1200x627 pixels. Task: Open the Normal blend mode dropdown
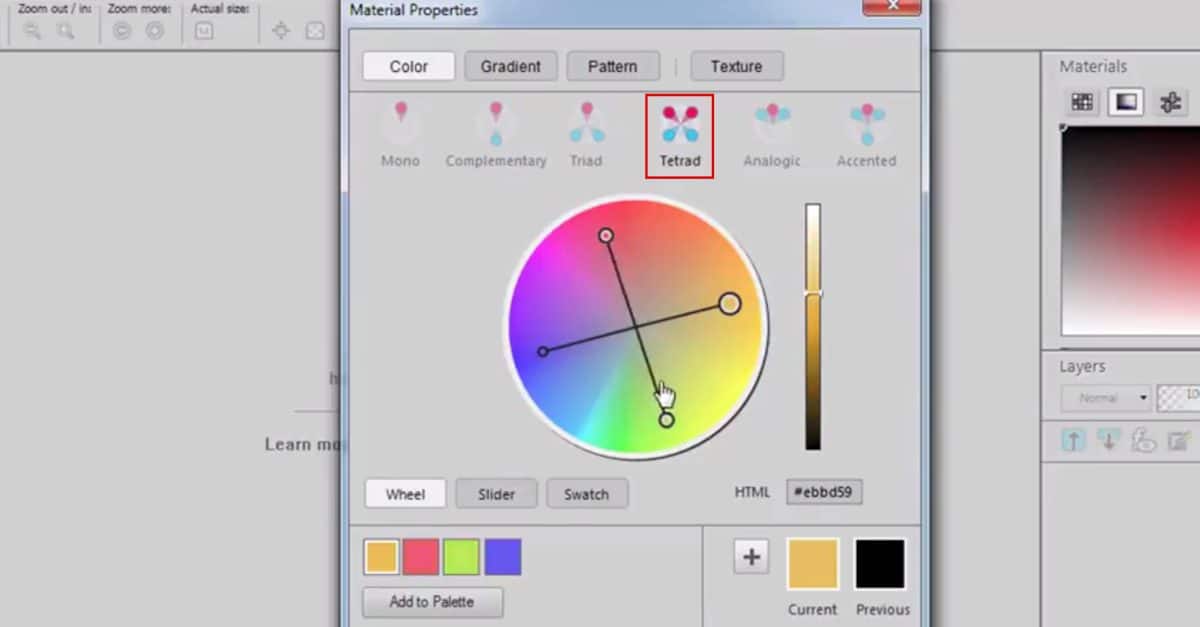coord(1106,398)
